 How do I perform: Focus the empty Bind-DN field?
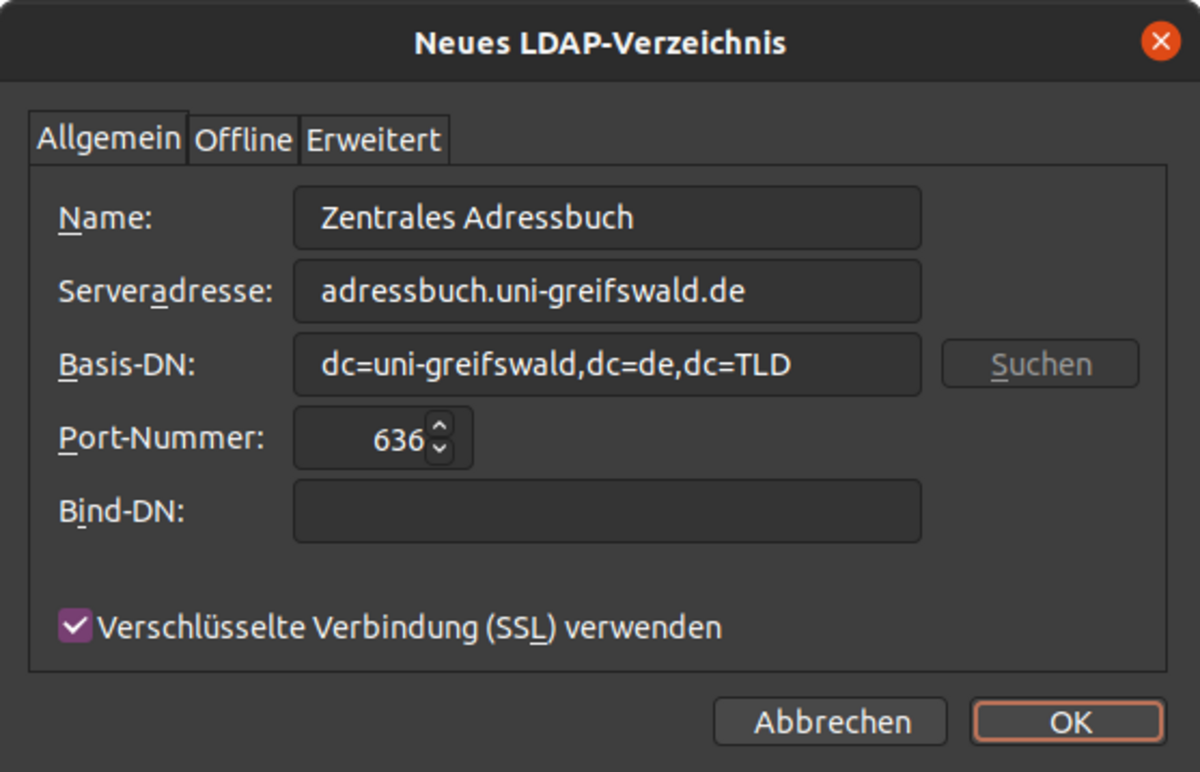coord(606,511)
